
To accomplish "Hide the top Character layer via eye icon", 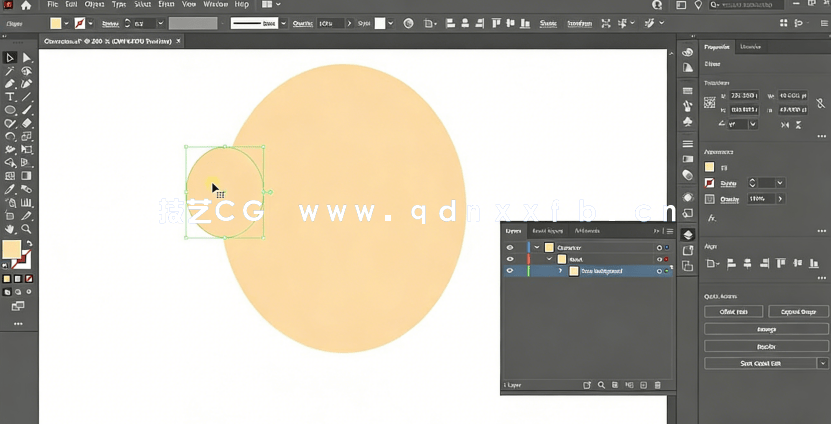I will tap(510, 247).
